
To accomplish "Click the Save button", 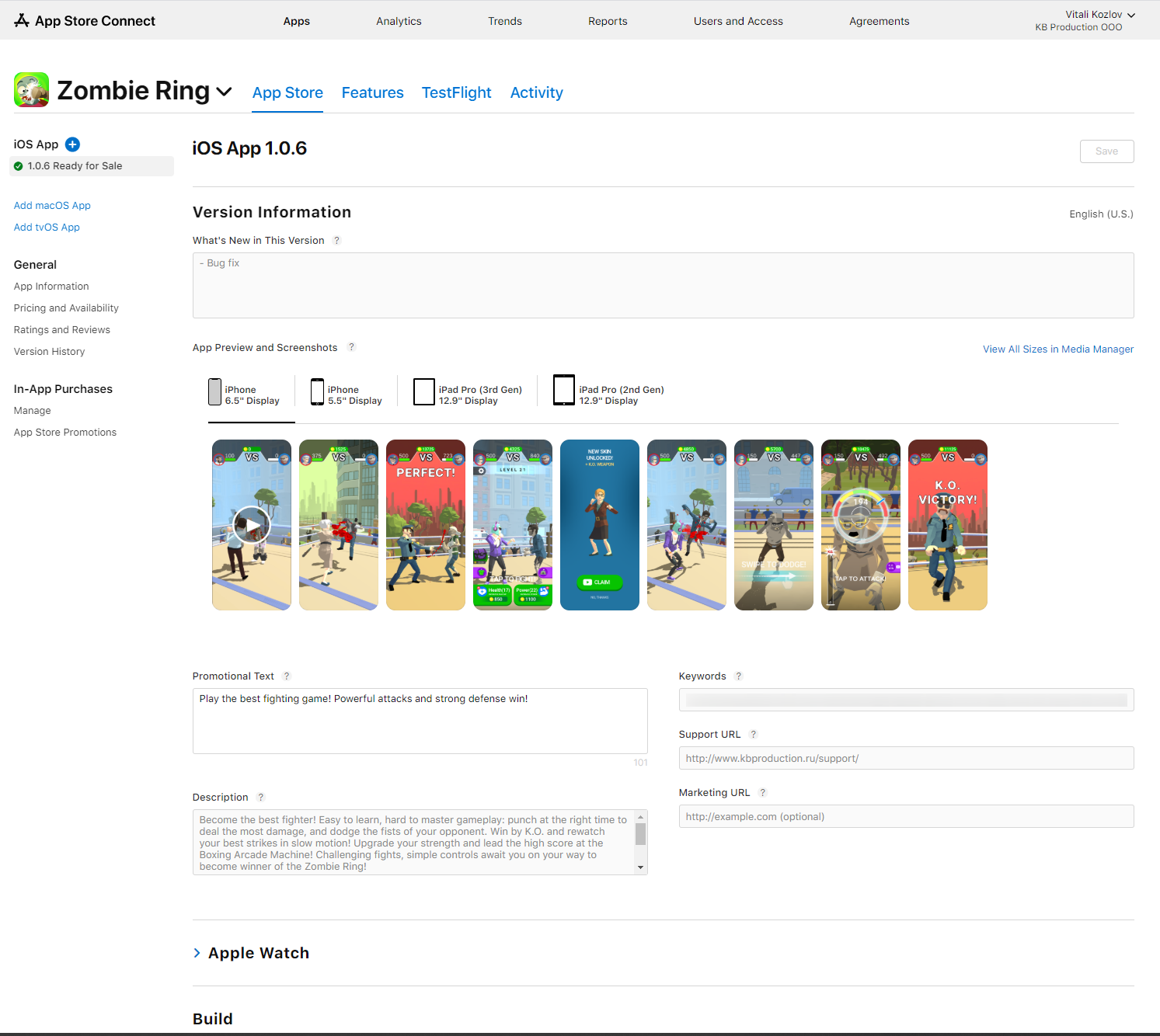I will [x=1106, y=151].
